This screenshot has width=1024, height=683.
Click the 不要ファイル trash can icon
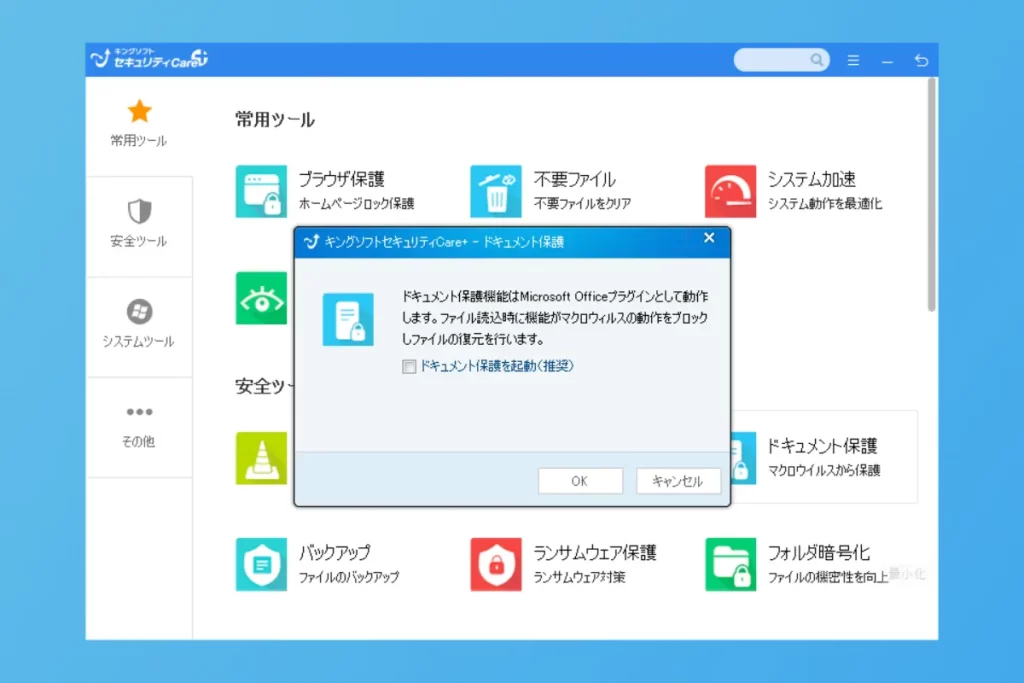(496, 191)
